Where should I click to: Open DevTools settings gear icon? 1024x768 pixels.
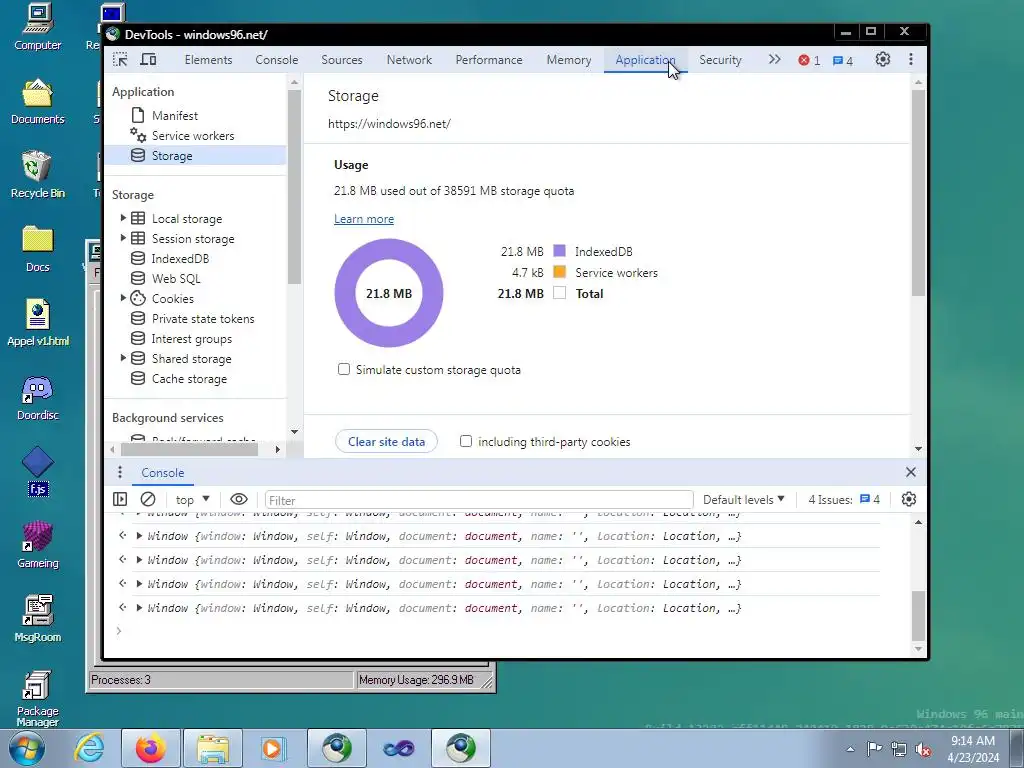pos(882,59)
